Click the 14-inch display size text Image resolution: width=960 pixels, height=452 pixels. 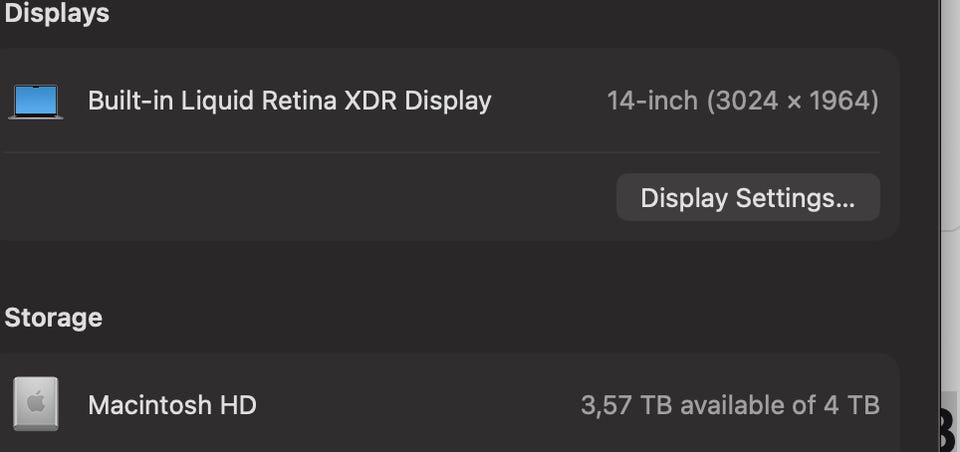click(x=652, y=101)
